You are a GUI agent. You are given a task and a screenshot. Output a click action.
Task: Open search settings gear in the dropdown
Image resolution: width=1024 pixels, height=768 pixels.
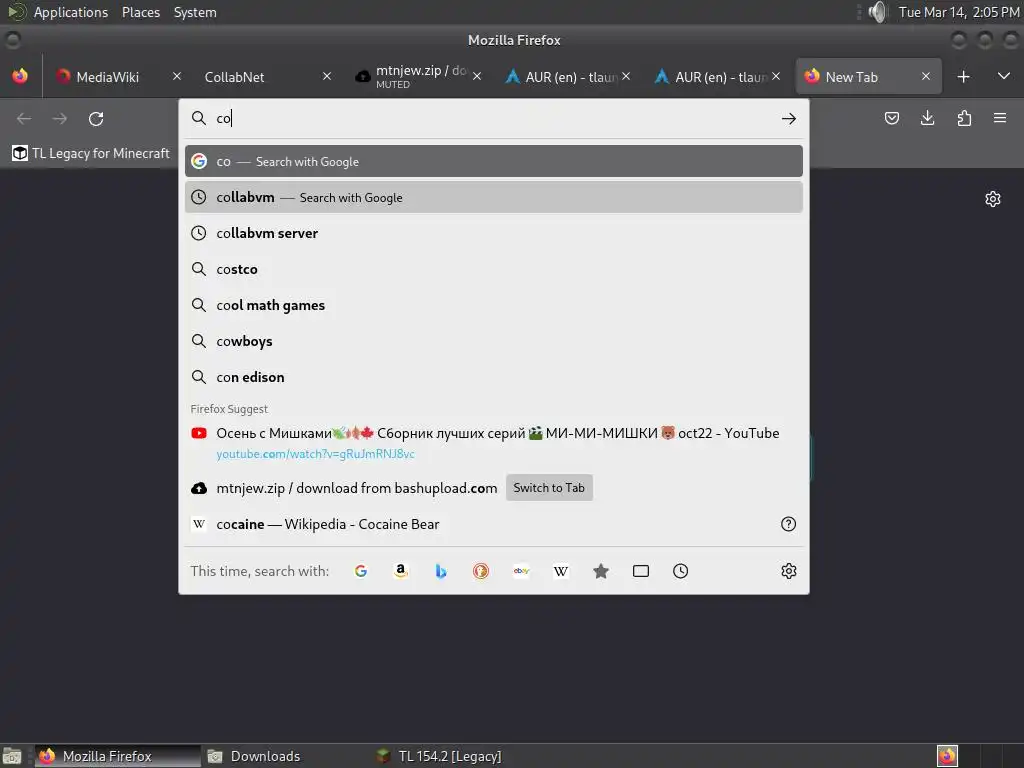789,571
